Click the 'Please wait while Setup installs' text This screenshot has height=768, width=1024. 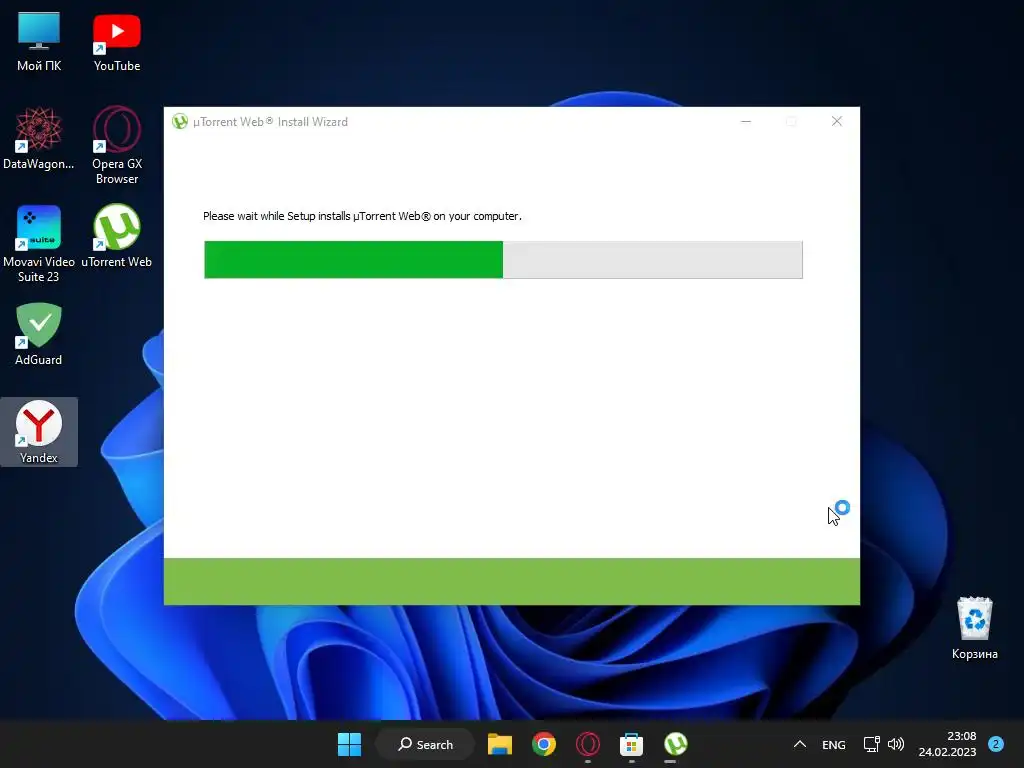pyautogui.click(x=362, y=216)
